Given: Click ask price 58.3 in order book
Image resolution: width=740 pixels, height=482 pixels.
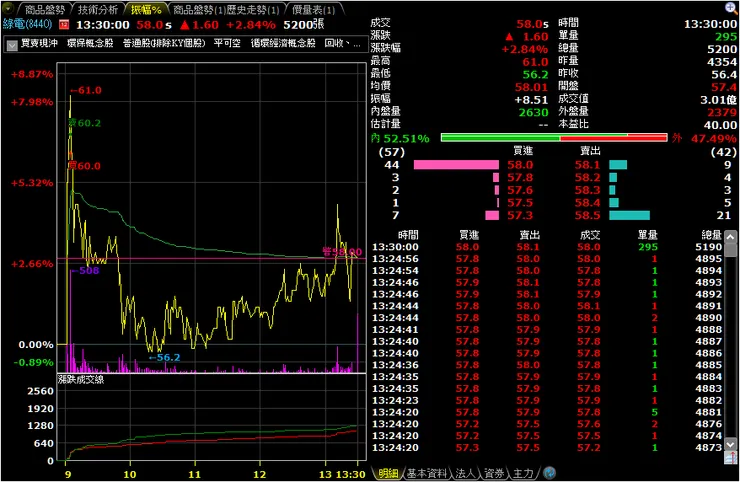Looking at the screenshot, I should 587,190.
